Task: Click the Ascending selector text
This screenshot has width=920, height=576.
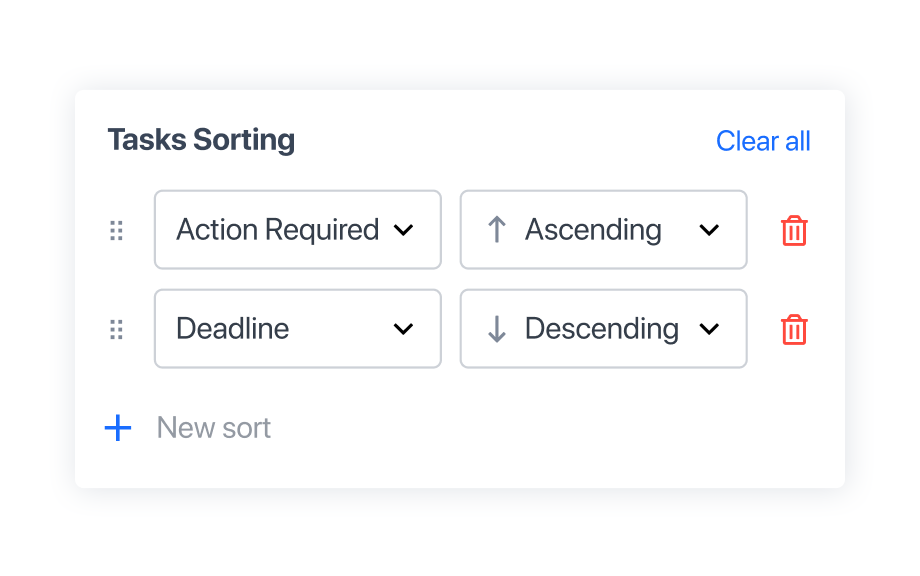Action: point(592,230)
